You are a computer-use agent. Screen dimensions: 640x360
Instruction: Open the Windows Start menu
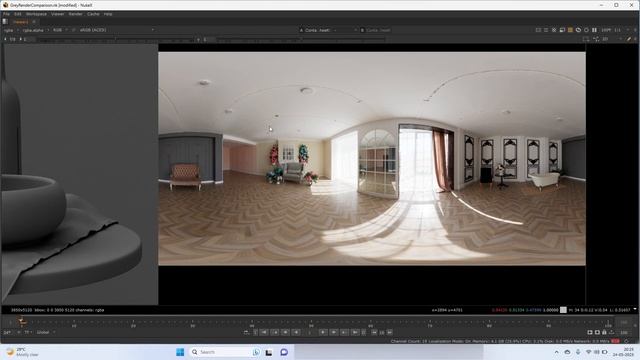[180, 352]
